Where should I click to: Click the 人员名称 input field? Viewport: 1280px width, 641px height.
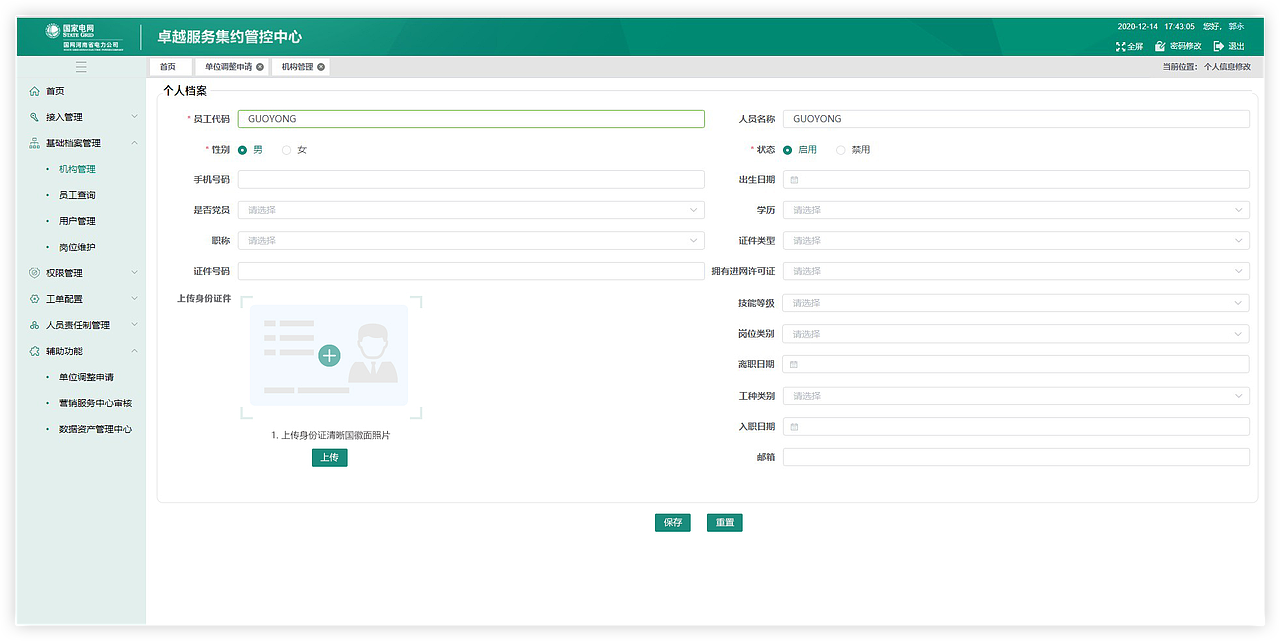coord(1016,119)
